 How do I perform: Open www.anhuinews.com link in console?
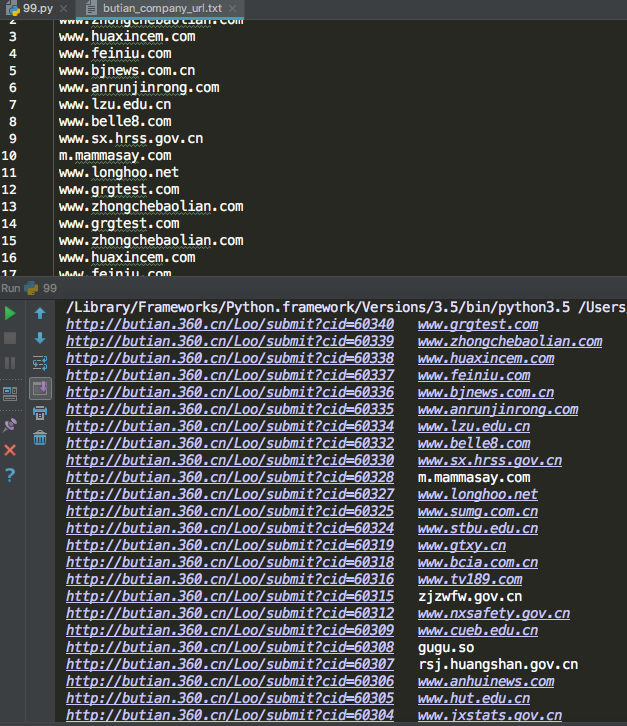(x=486, y=681)
